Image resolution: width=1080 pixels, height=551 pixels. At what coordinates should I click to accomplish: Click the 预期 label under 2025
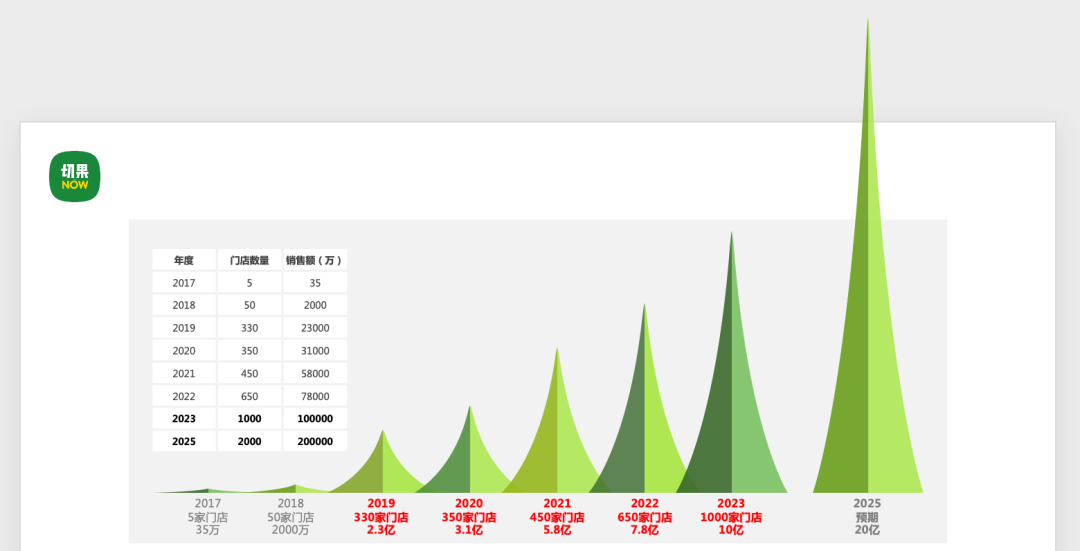867,517
